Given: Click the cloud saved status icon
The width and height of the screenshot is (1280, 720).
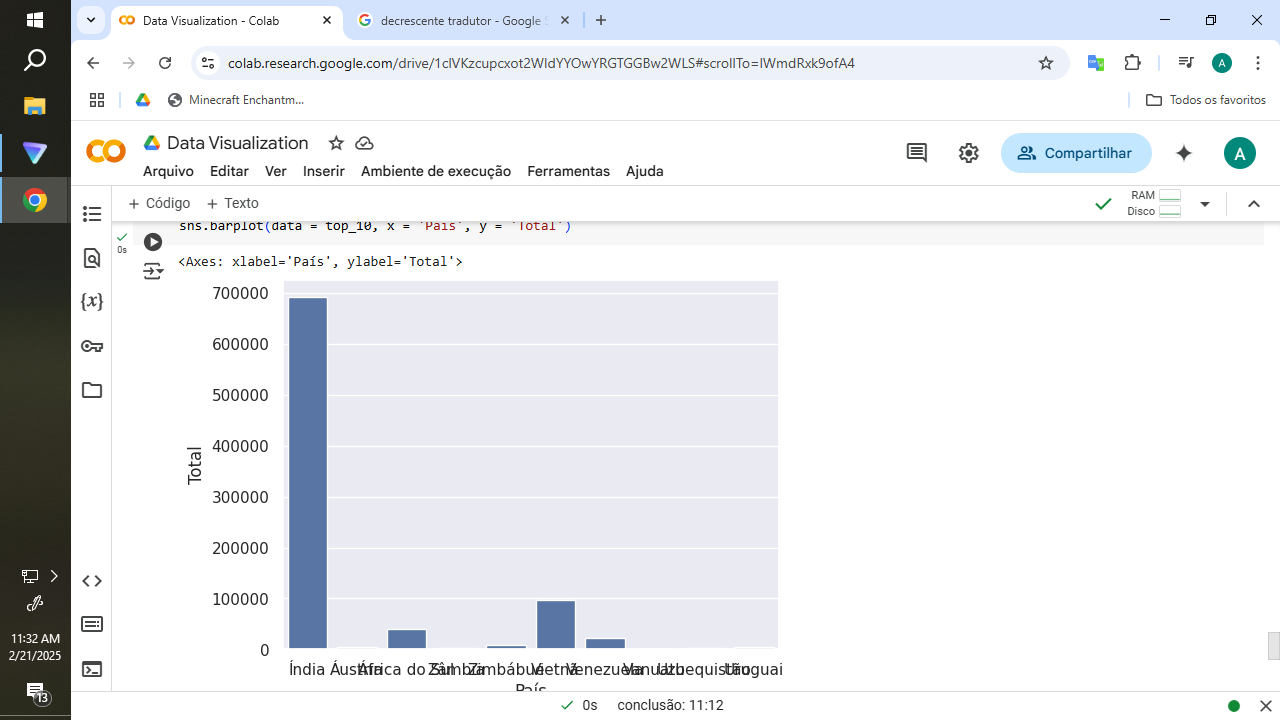Looking at the screenshot, I should coord(364,143).
